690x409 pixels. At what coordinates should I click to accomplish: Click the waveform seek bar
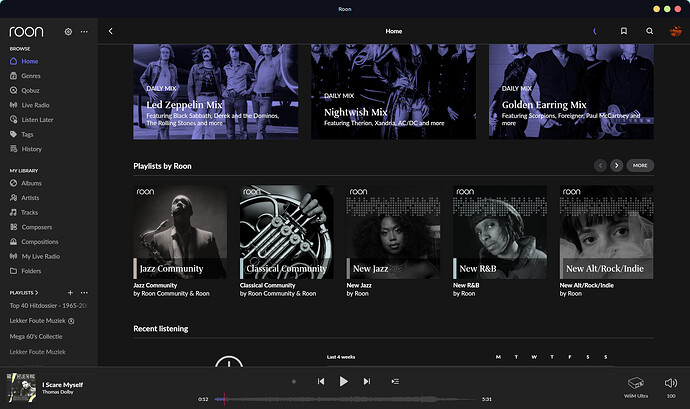(345, 399)
